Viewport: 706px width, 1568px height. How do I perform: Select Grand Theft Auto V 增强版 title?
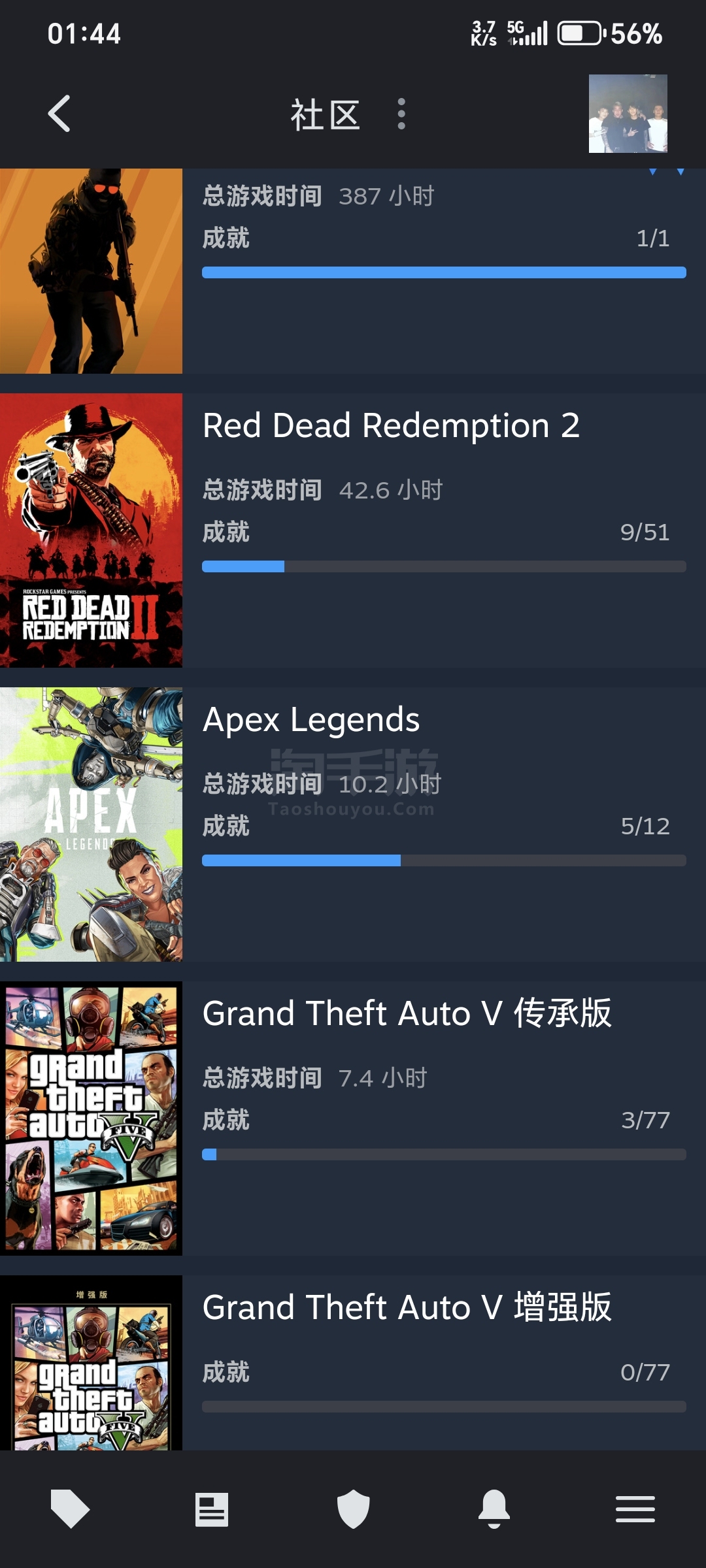coord(407,1307)
